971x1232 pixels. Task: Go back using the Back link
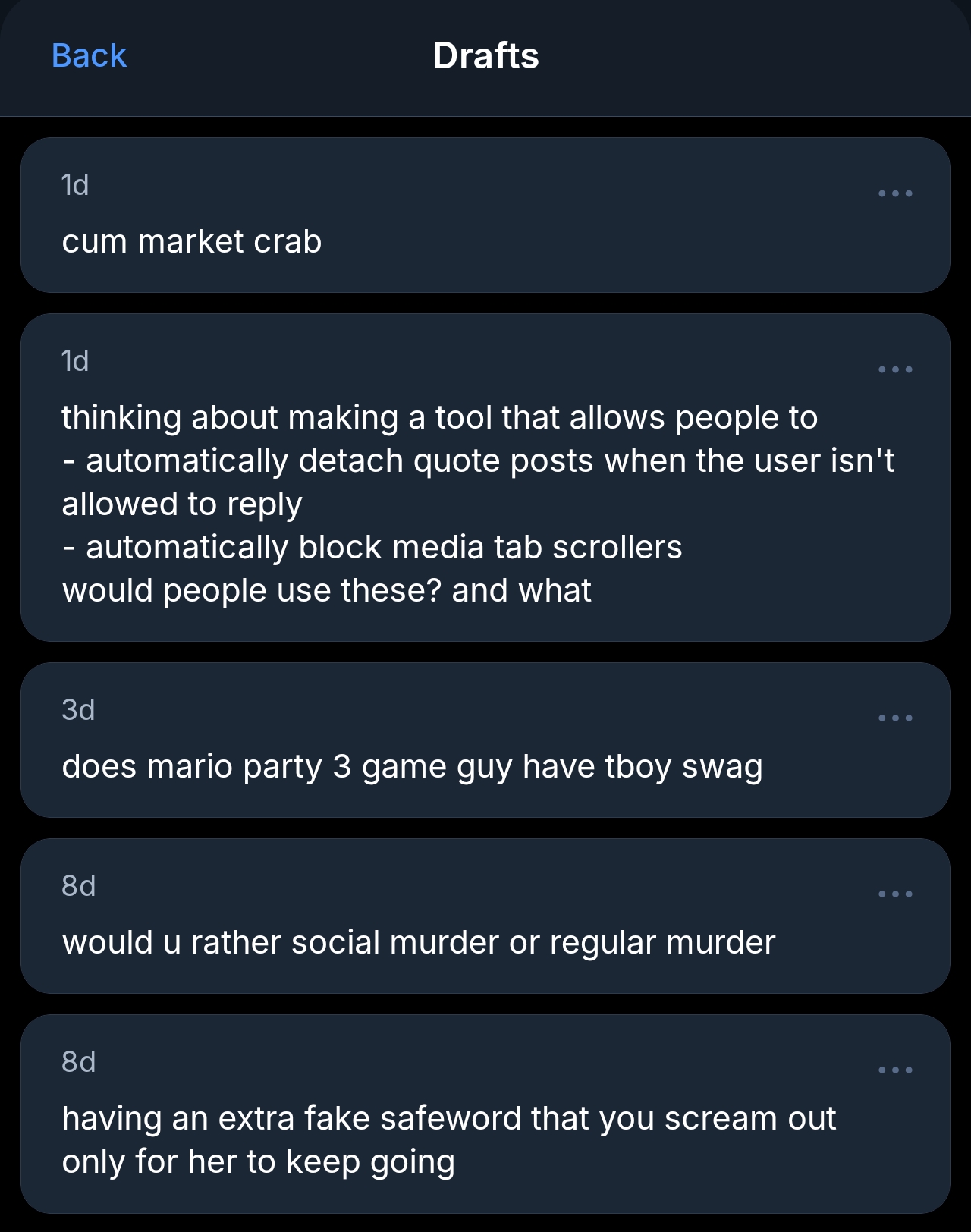pos(89,56)
